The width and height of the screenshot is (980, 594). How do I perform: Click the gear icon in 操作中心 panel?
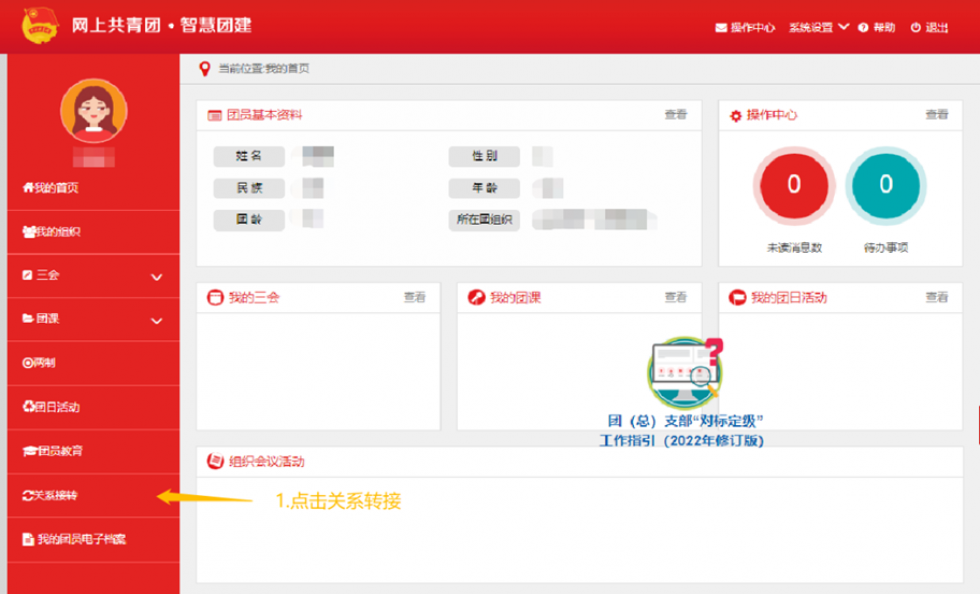tap(736, 116)
